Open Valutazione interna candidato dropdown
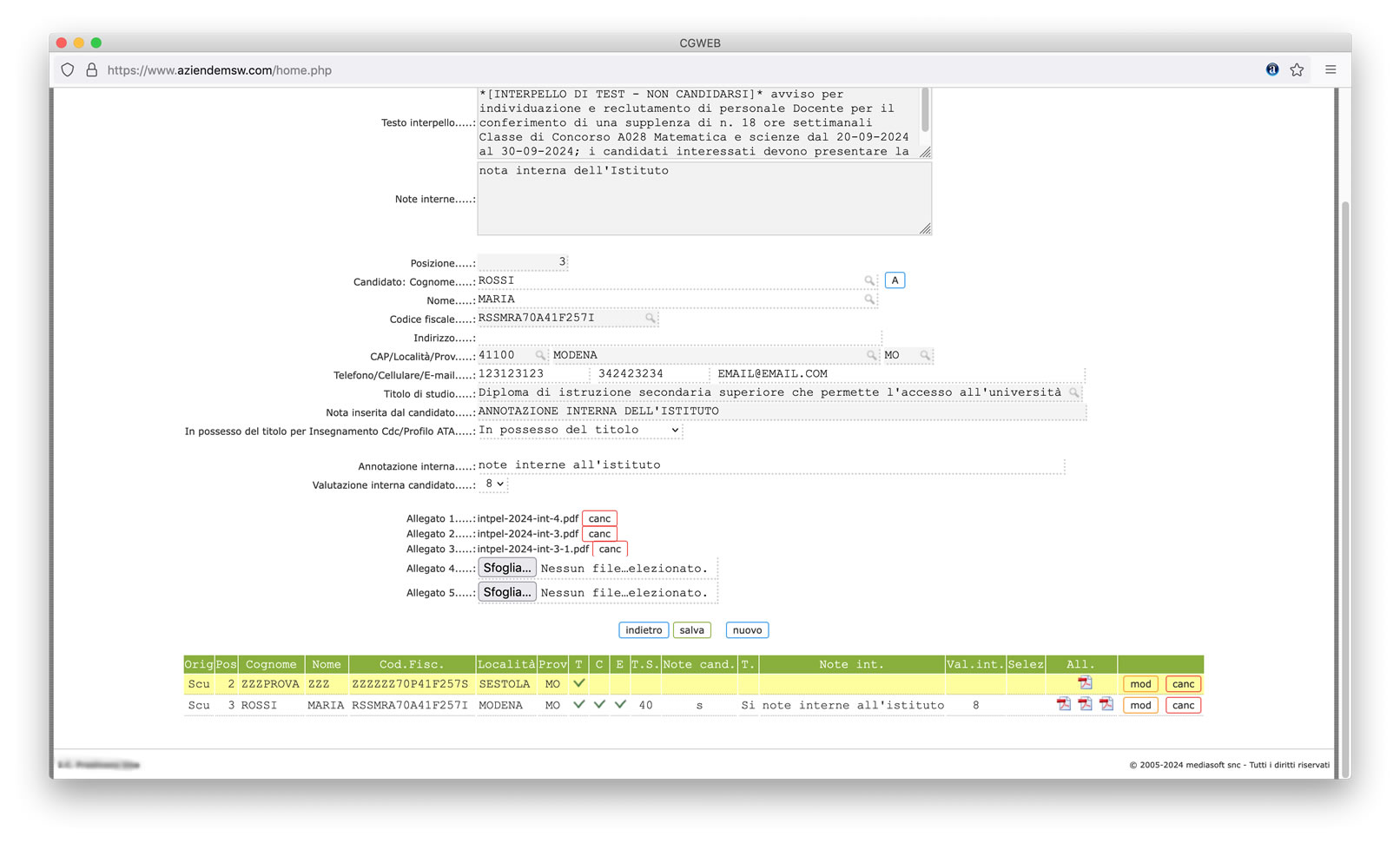 pyautogui.click(x=494, y=484)
